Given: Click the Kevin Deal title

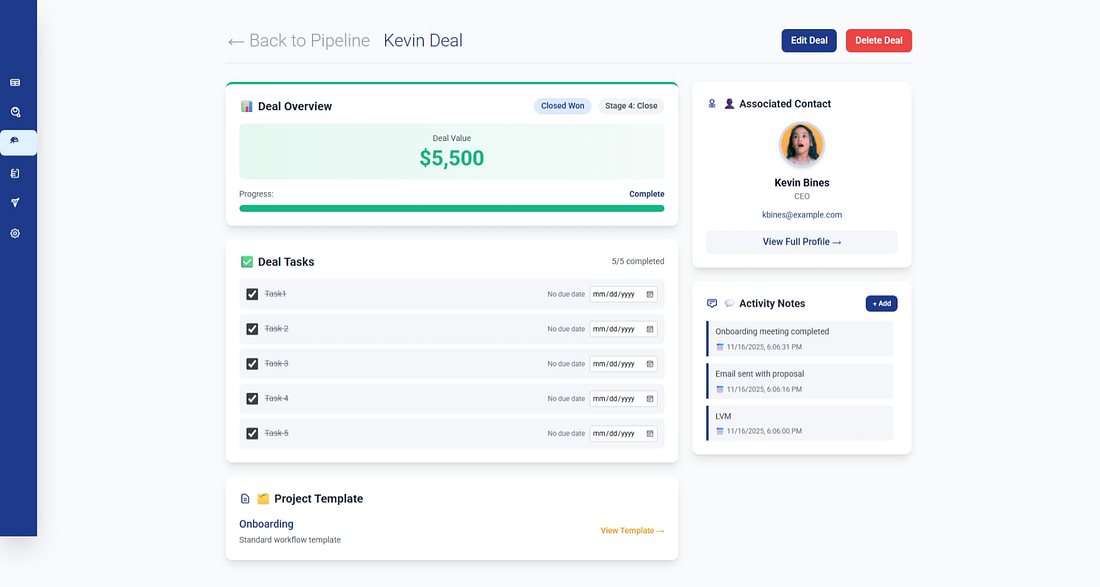Looking at the screenshot, I should coord(423,41).
